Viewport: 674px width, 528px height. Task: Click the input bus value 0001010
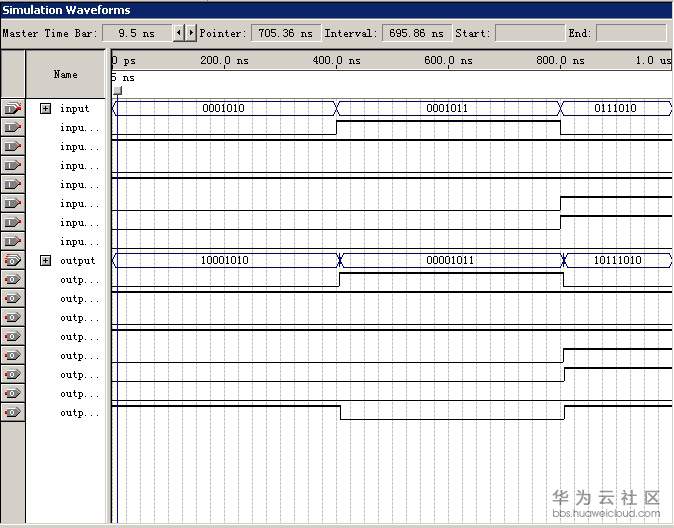click(224, 108)
